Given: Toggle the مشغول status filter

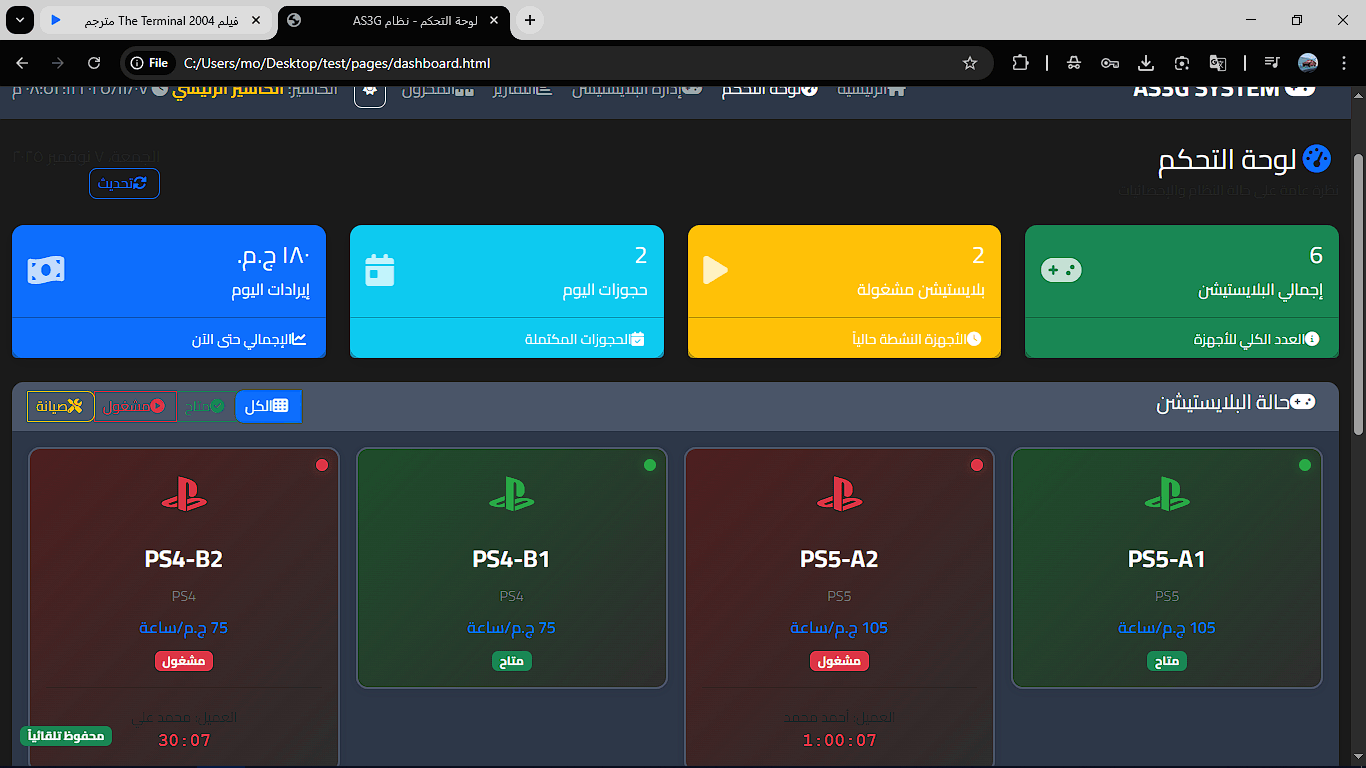Looking at the screenshot, I should (135, 406).
